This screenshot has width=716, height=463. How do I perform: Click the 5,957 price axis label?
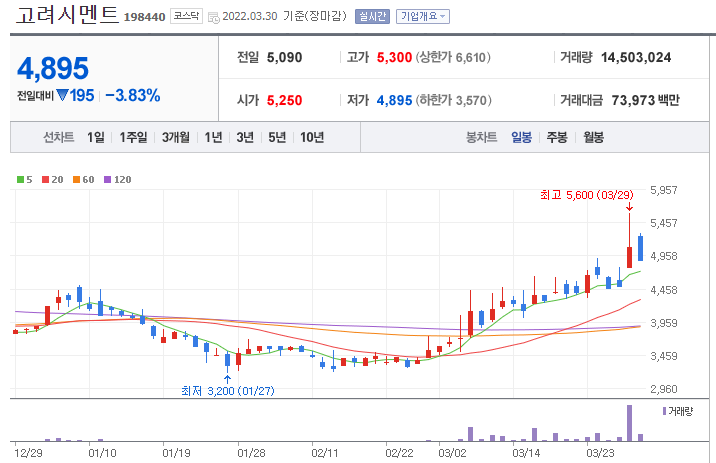[664, 190]
